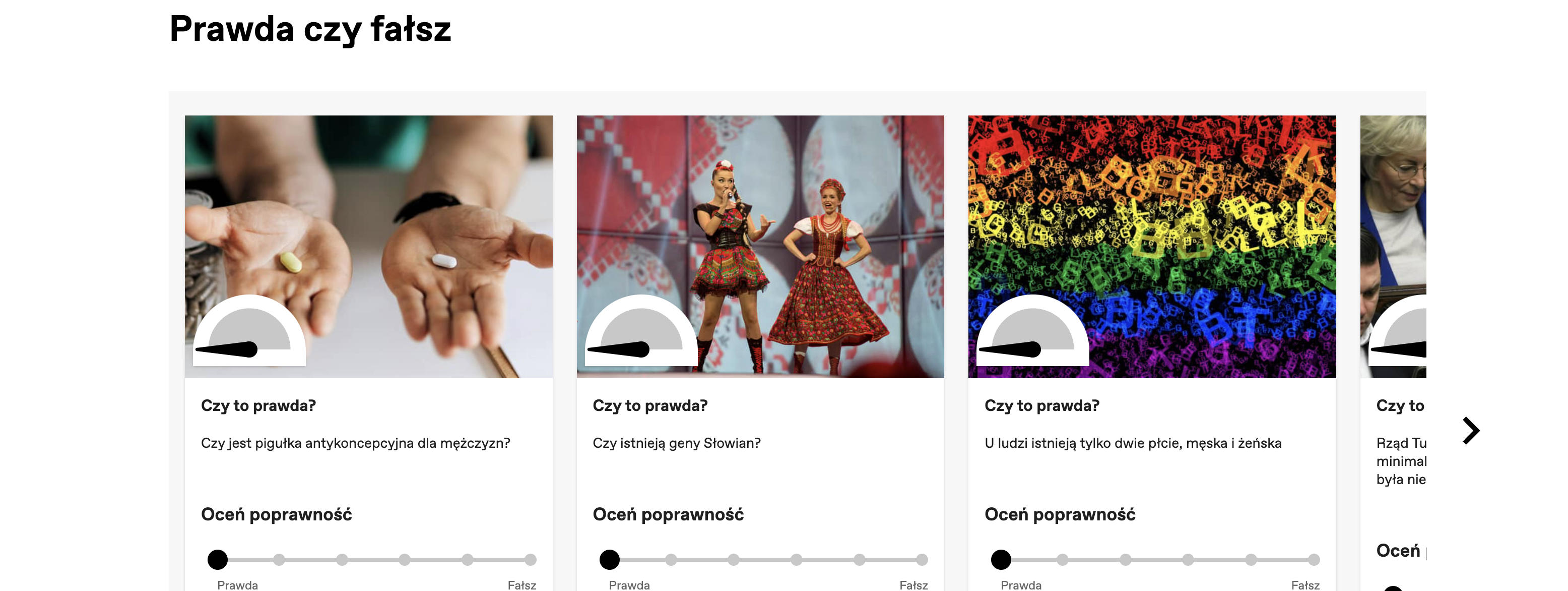Set the two-genders rating to the last dot
This screenshot has width=1568, height=591.
pos(1314,559)
